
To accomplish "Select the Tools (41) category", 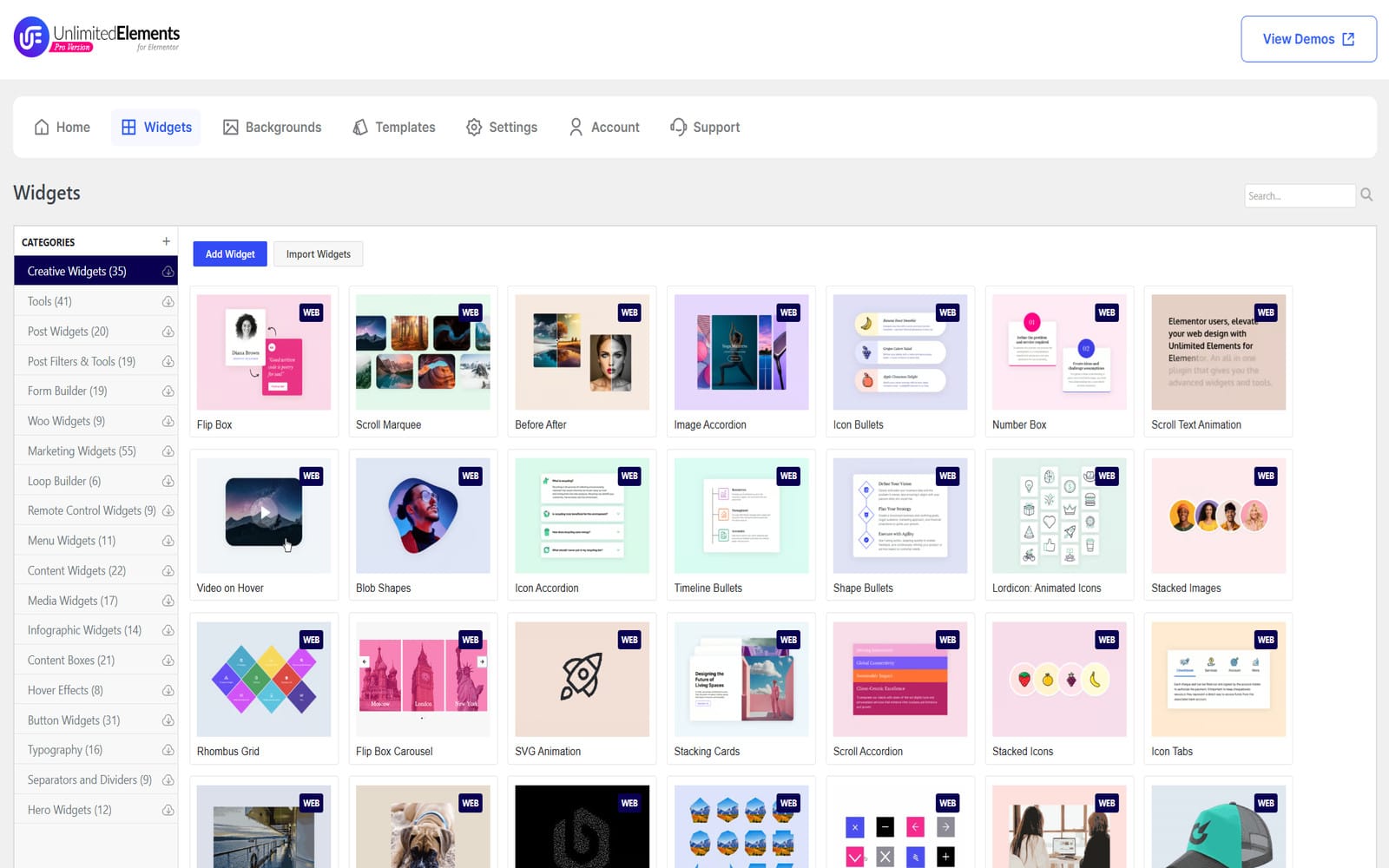I will (x=95, y=301).
